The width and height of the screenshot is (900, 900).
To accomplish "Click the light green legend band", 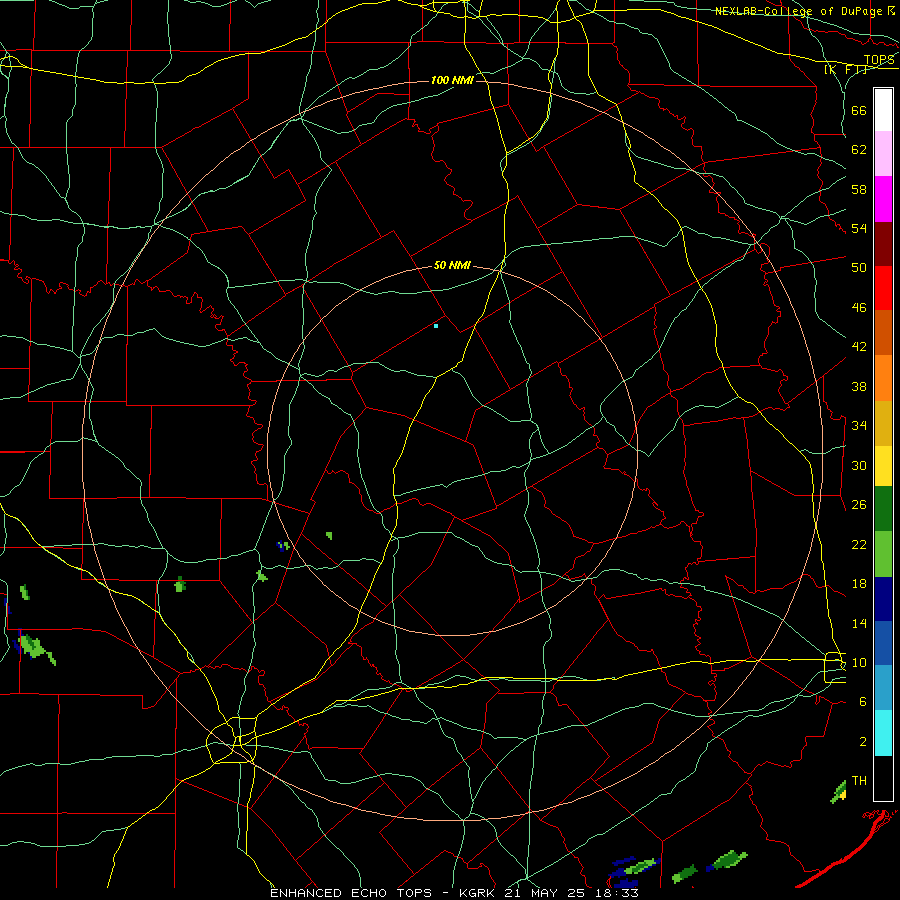I will (883, 554).
